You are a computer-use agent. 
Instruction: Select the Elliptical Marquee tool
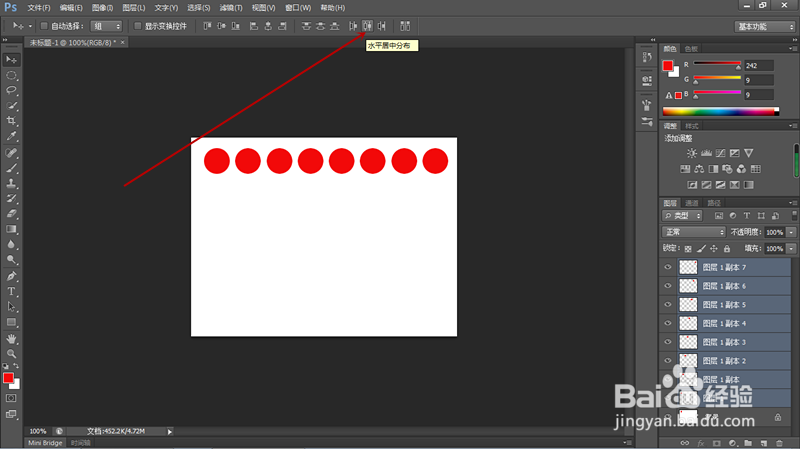11,76
